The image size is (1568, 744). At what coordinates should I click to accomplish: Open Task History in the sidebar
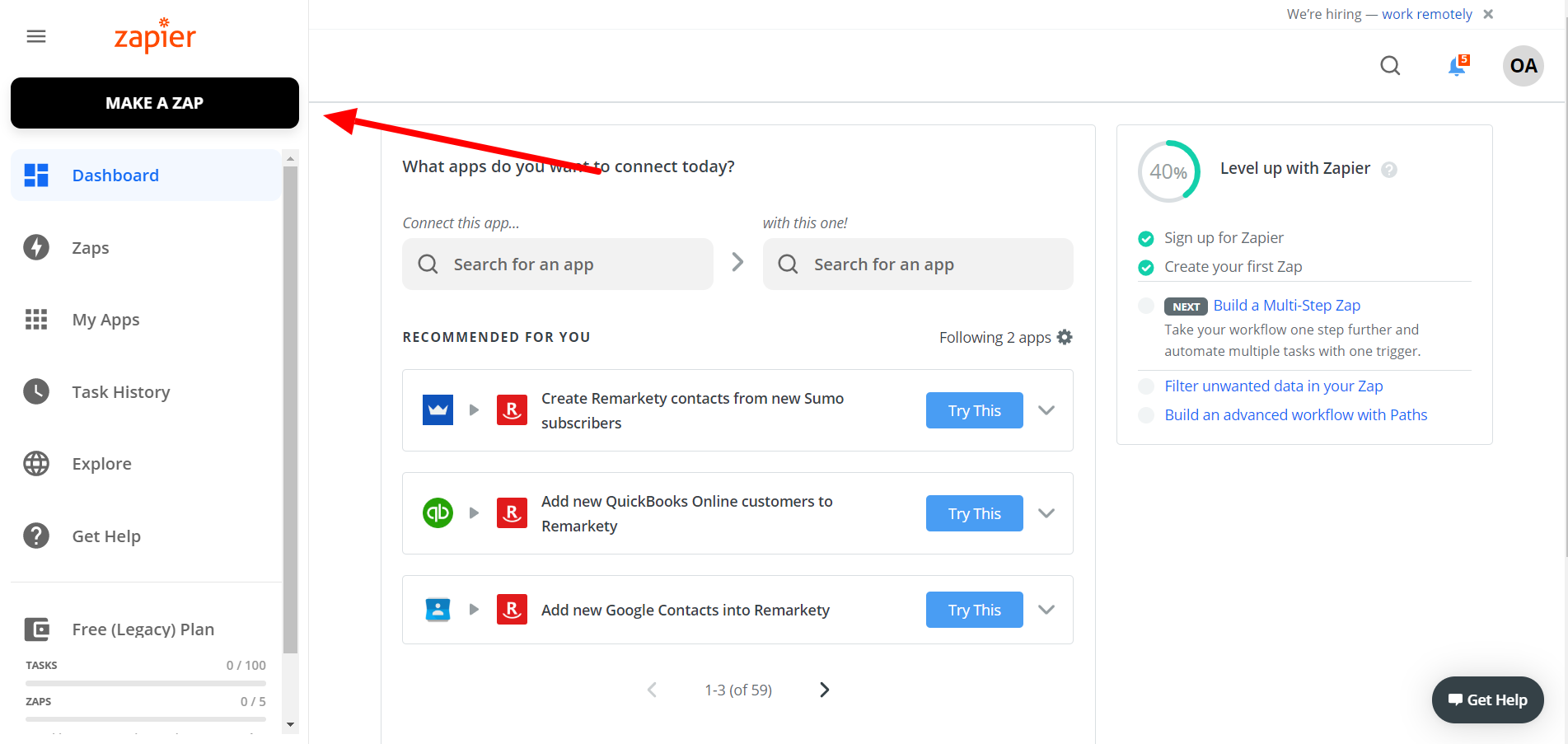(x=121, y=392)
